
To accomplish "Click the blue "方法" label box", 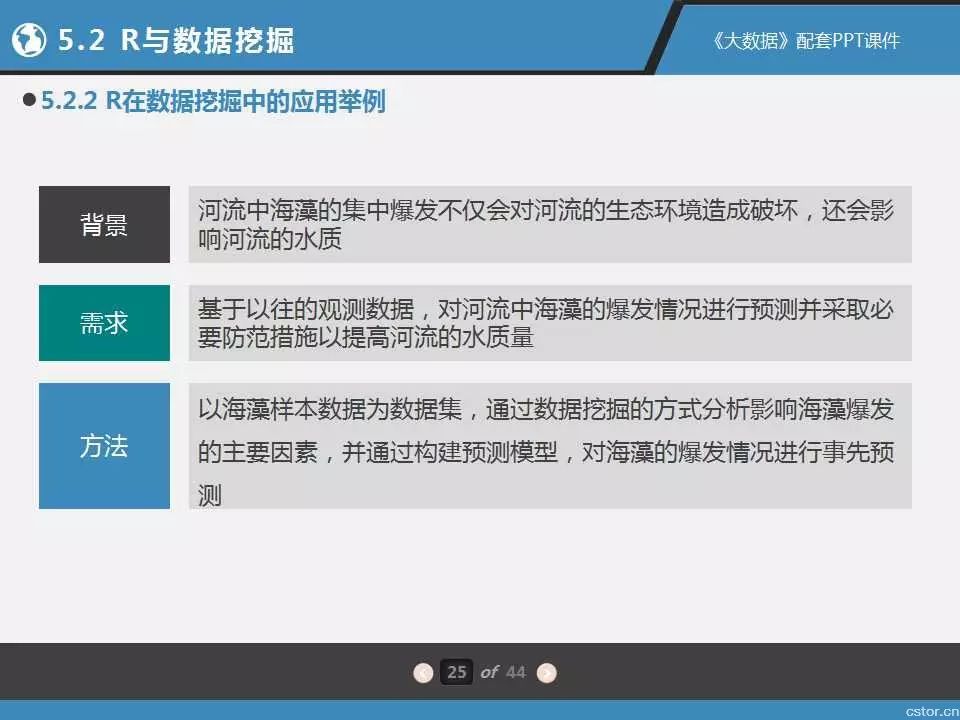I will tap(104, 446).
